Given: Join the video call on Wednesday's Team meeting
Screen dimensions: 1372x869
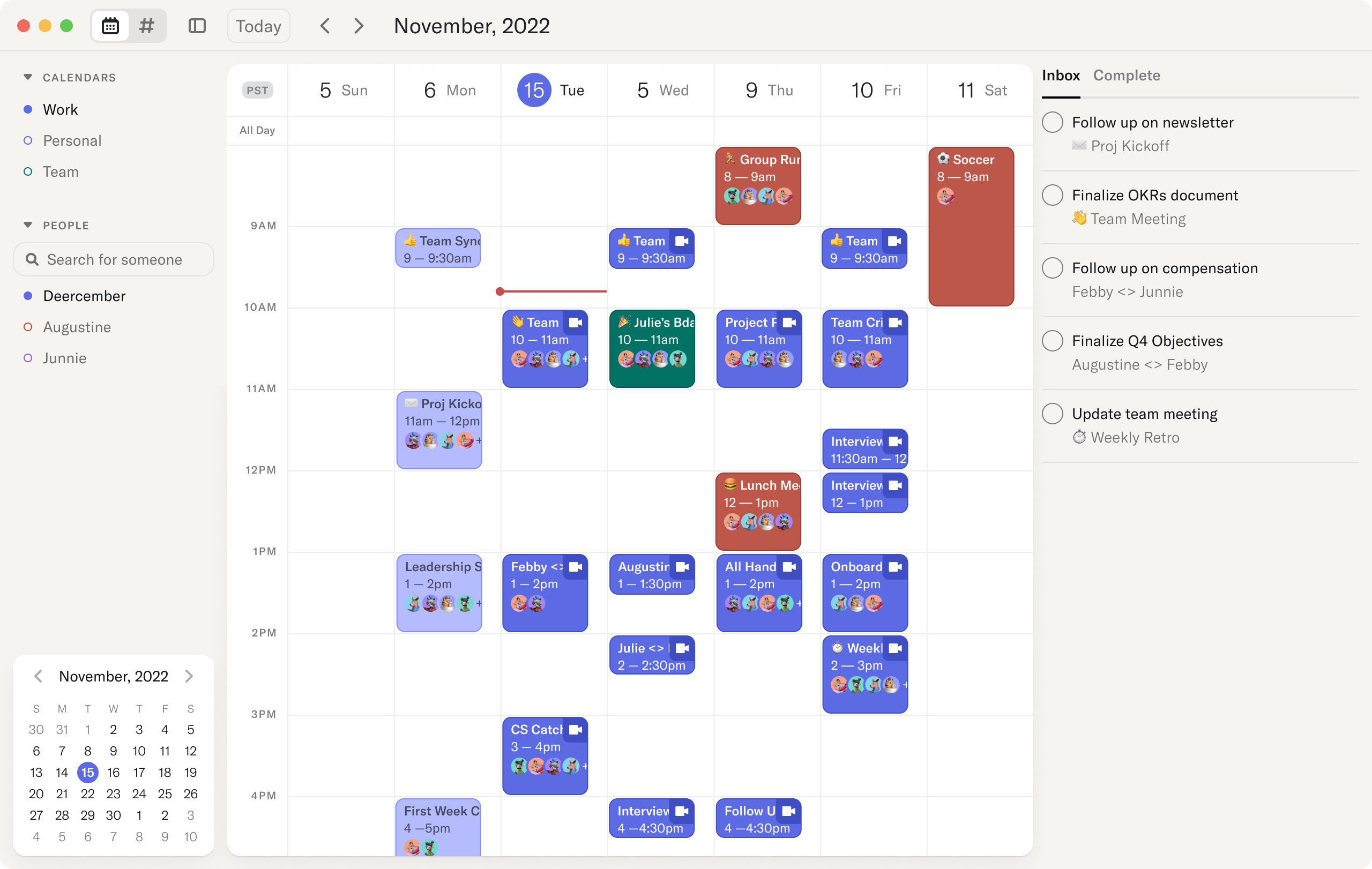Looking at the screenshot, I should point(683,241).
